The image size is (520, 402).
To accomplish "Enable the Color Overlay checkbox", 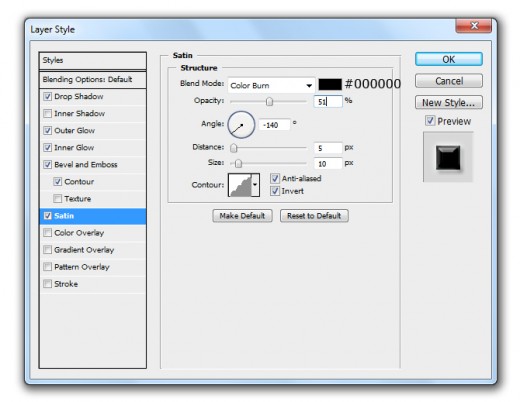I will [x=47, y=233].
